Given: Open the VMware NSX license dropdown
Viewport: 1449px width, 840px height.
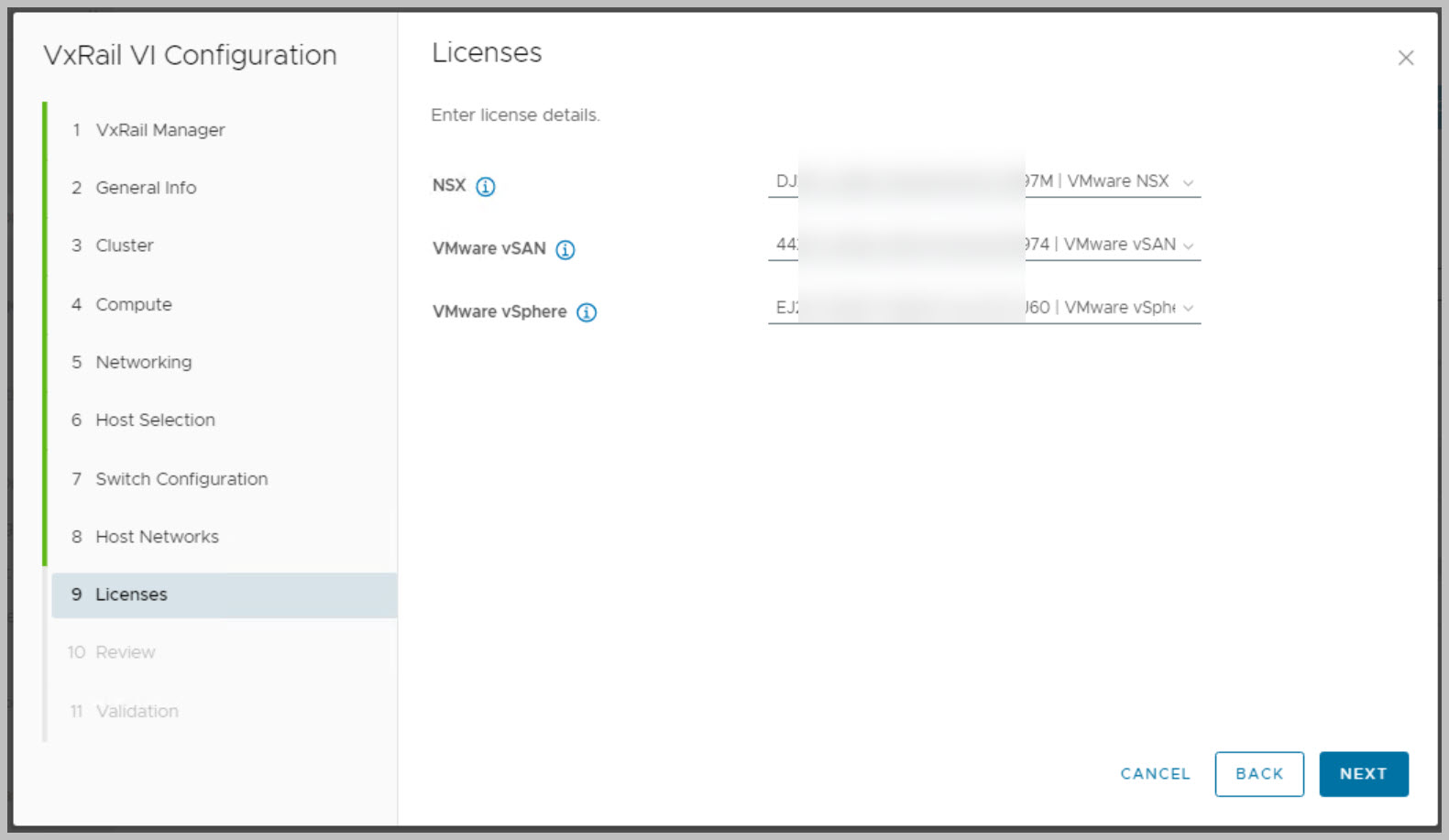Looking at the screenshot, I should 984,181.
